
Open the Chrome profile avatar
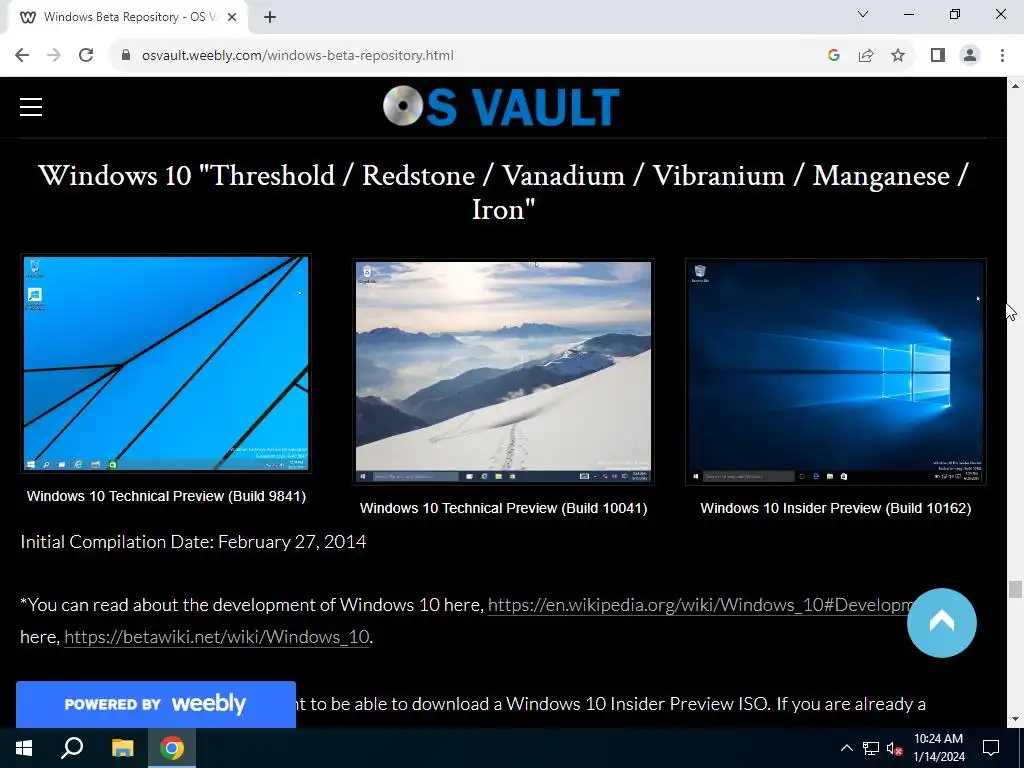pyautogui.click(x=970, y=55)
